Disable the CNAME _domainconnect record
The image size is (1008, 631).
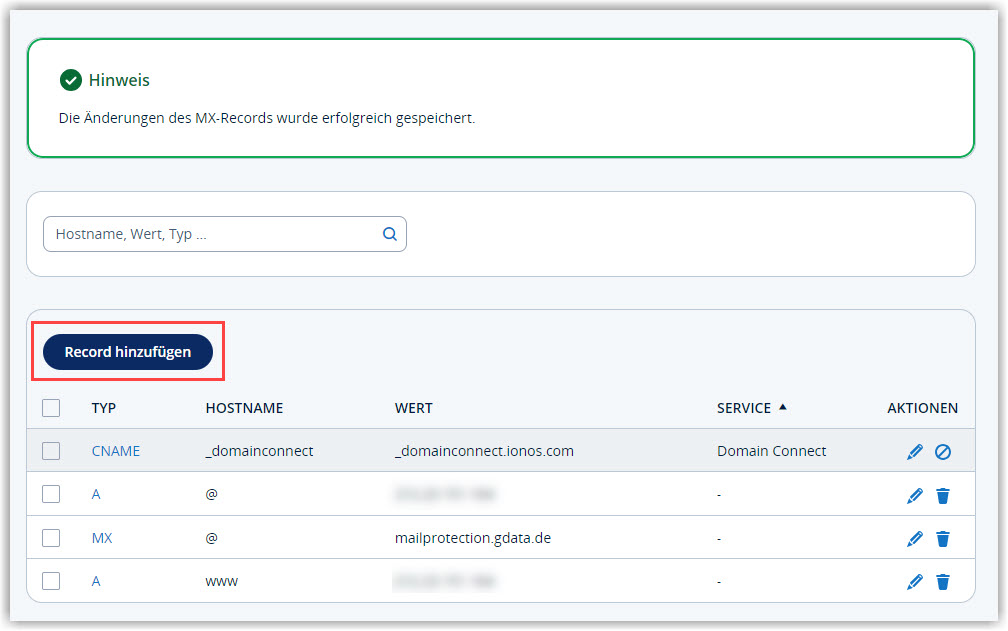click(x=942, y=452)
